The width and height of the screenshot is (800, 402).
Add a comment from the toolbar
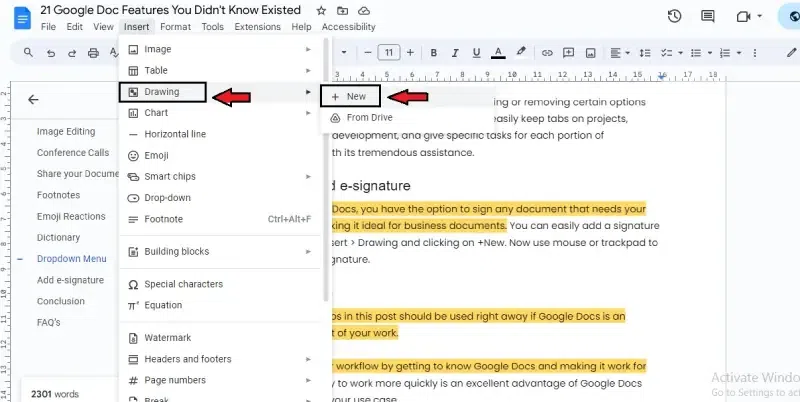click(568, 53)
